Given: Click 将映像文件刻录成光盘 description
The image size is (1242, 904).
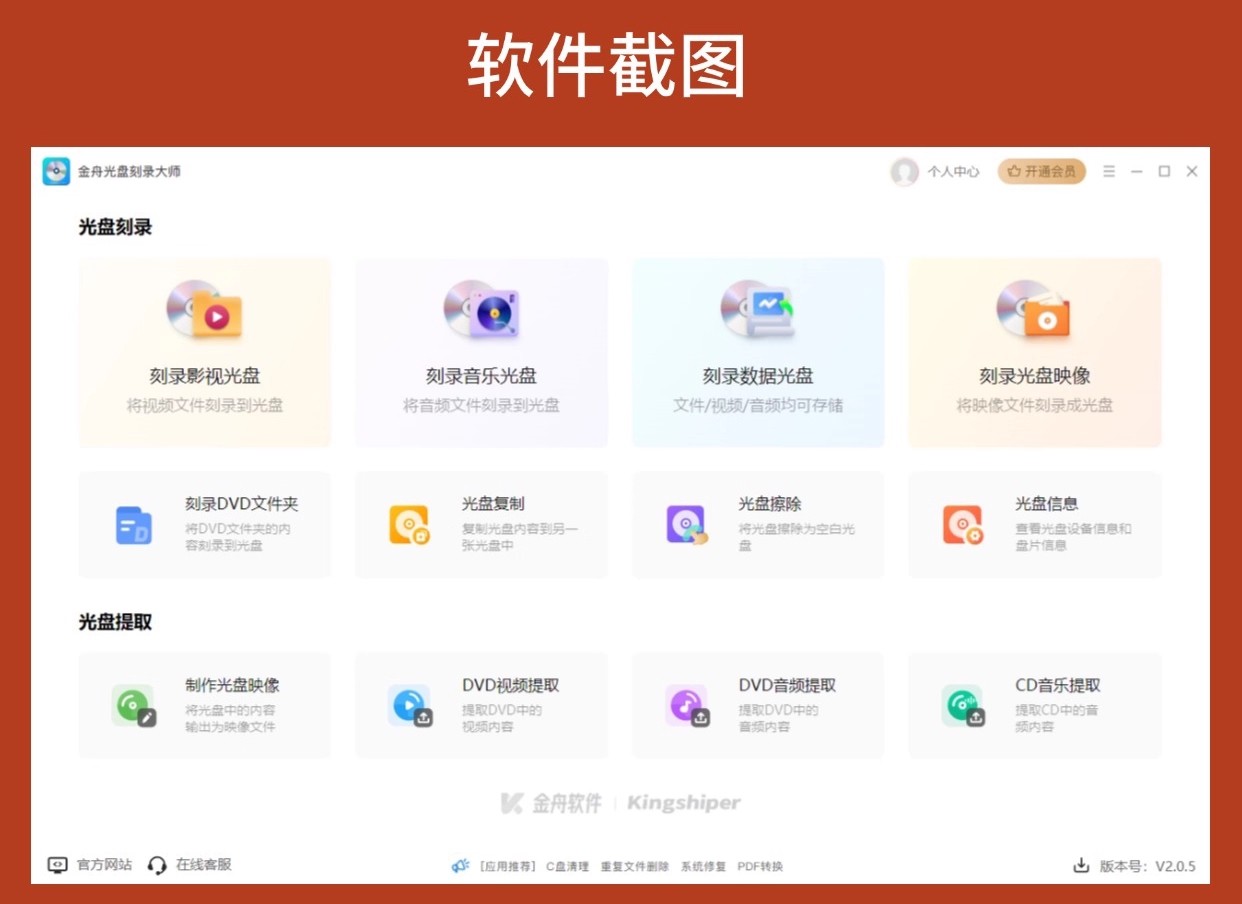Looking at the screenshot, I should 1035,405.
